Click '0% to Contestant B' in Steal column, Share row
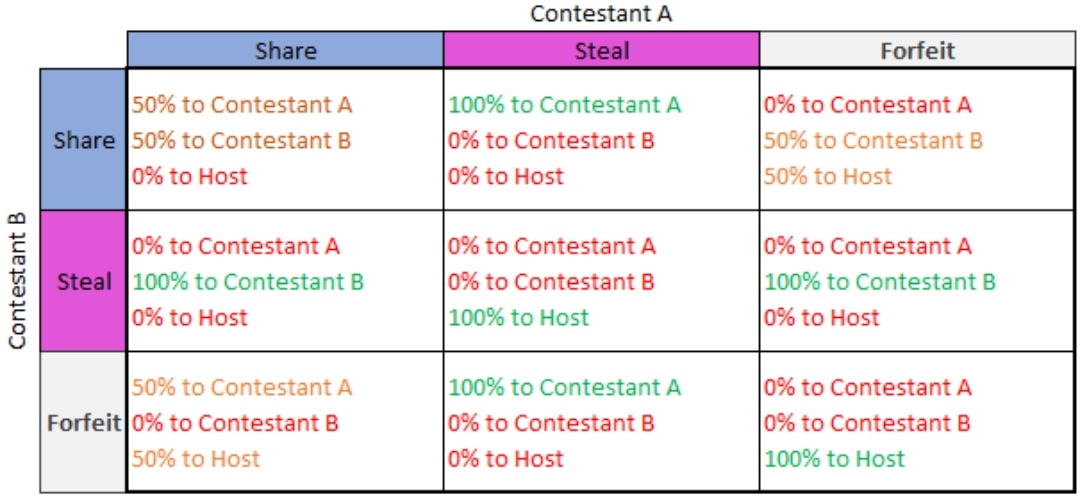Screen dimensions: 1080x498 (x=551, y=141)
